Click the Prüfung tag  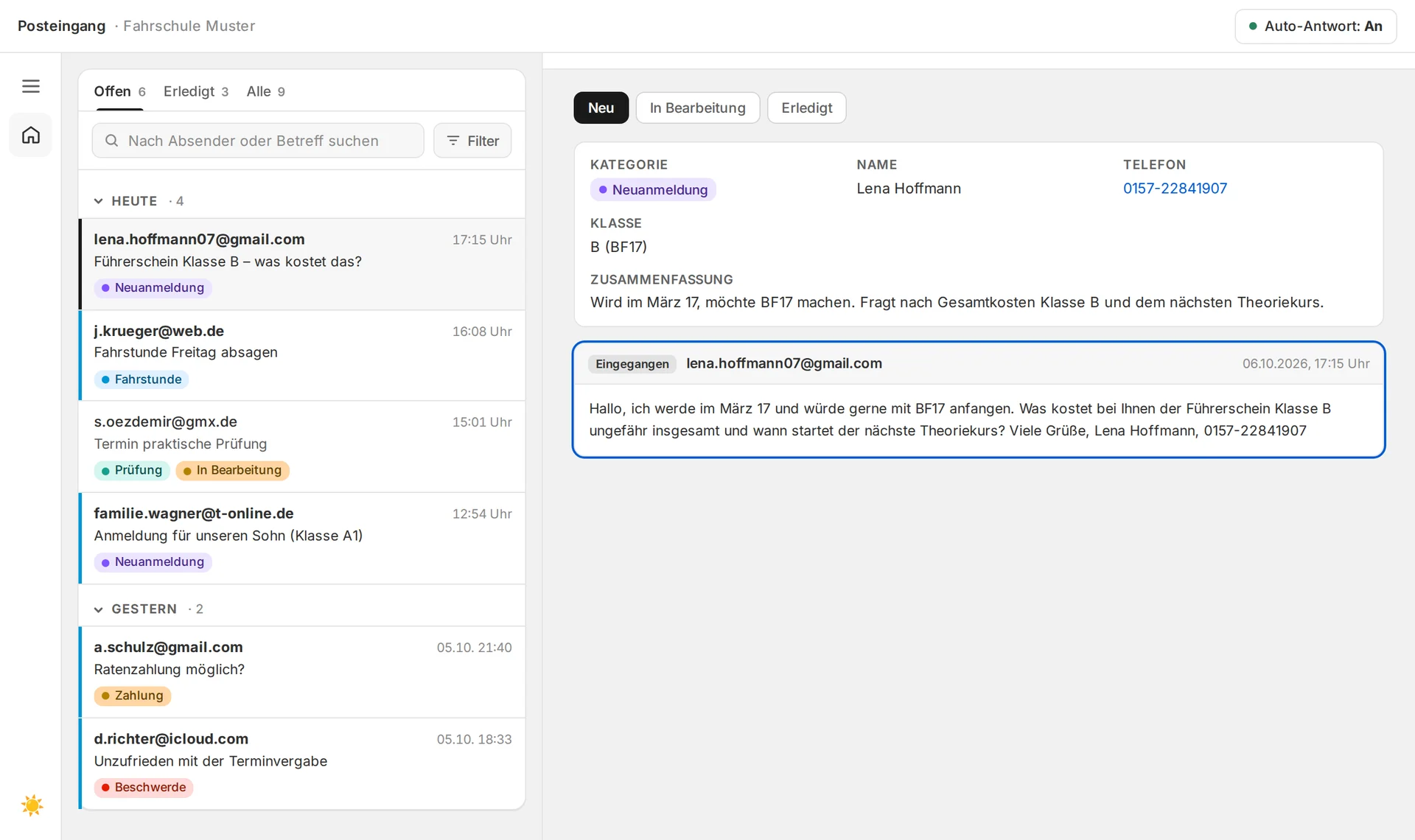pos(132,470)
